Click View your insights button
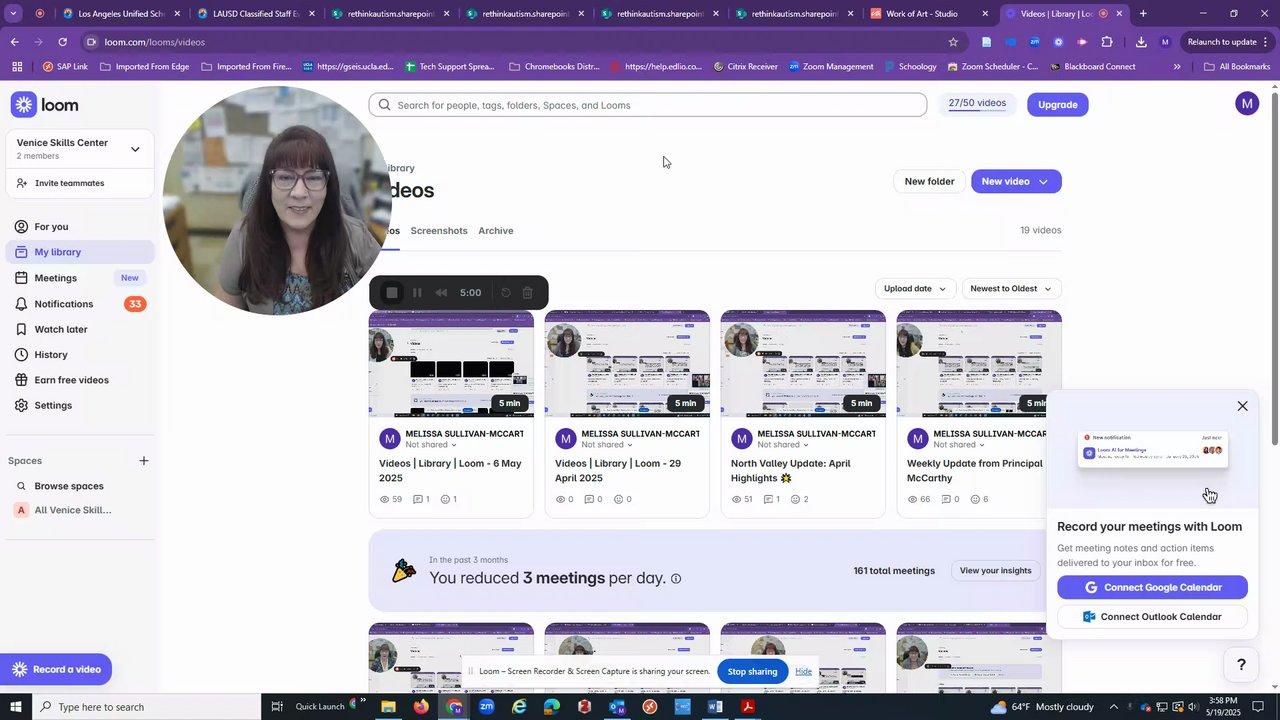Image resolution: width=1280 pixels, height=720 pixels. coord(995,571)
